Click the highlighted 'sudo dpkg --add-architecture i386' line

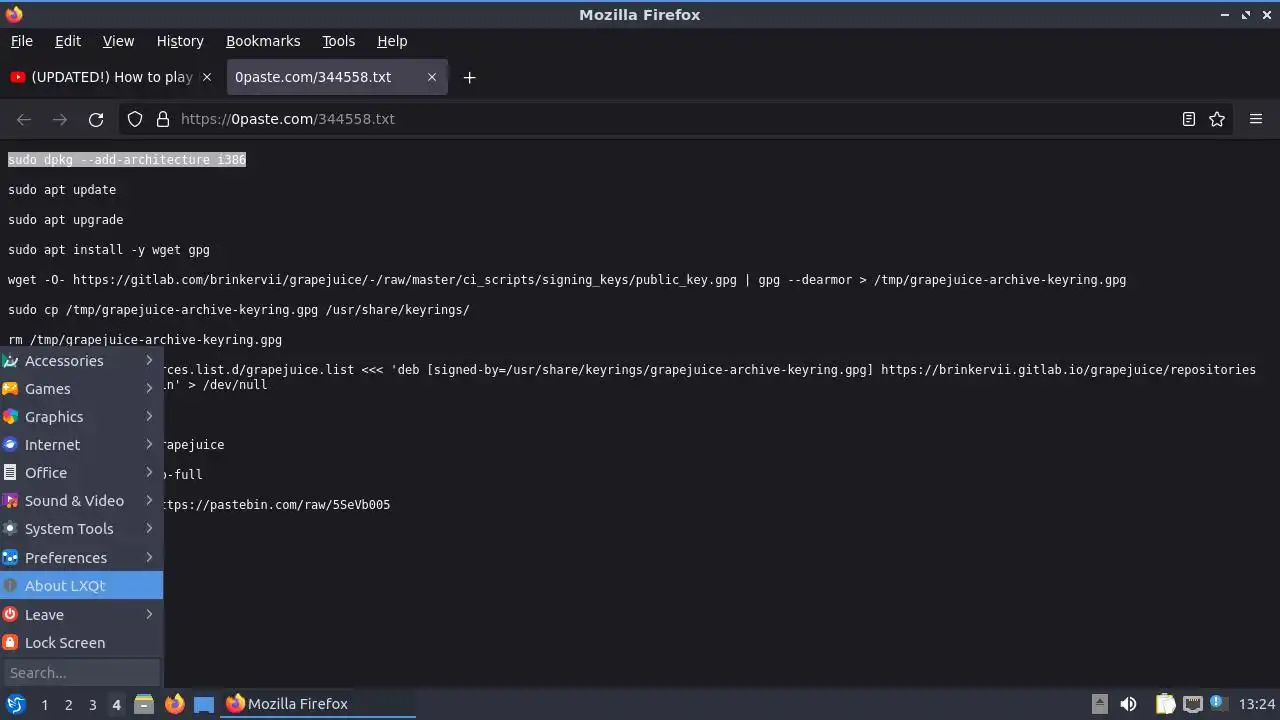click(127, 160)
